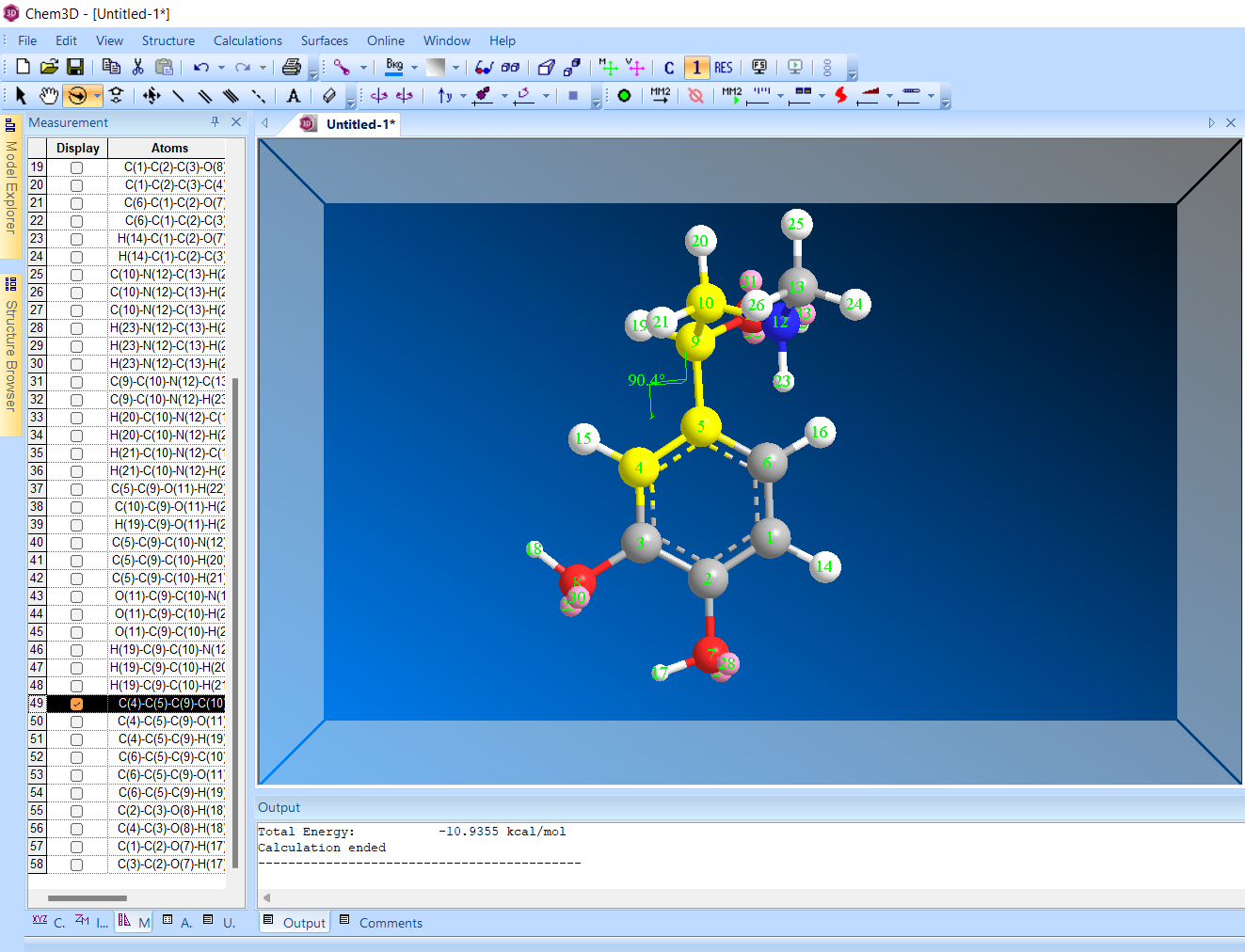1245x952 pixels.
Task: Click the red stop calculation icon
Action: coord(695,95)
